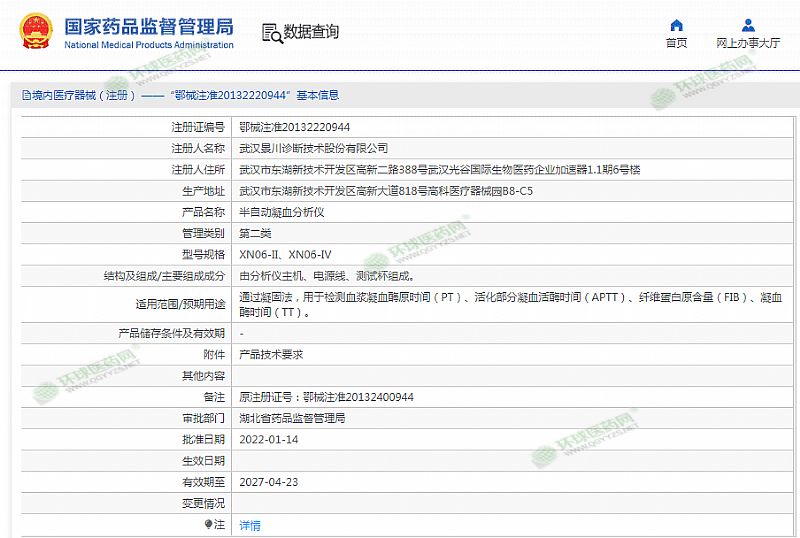Click the data query magnifier icon

(271, 32)
